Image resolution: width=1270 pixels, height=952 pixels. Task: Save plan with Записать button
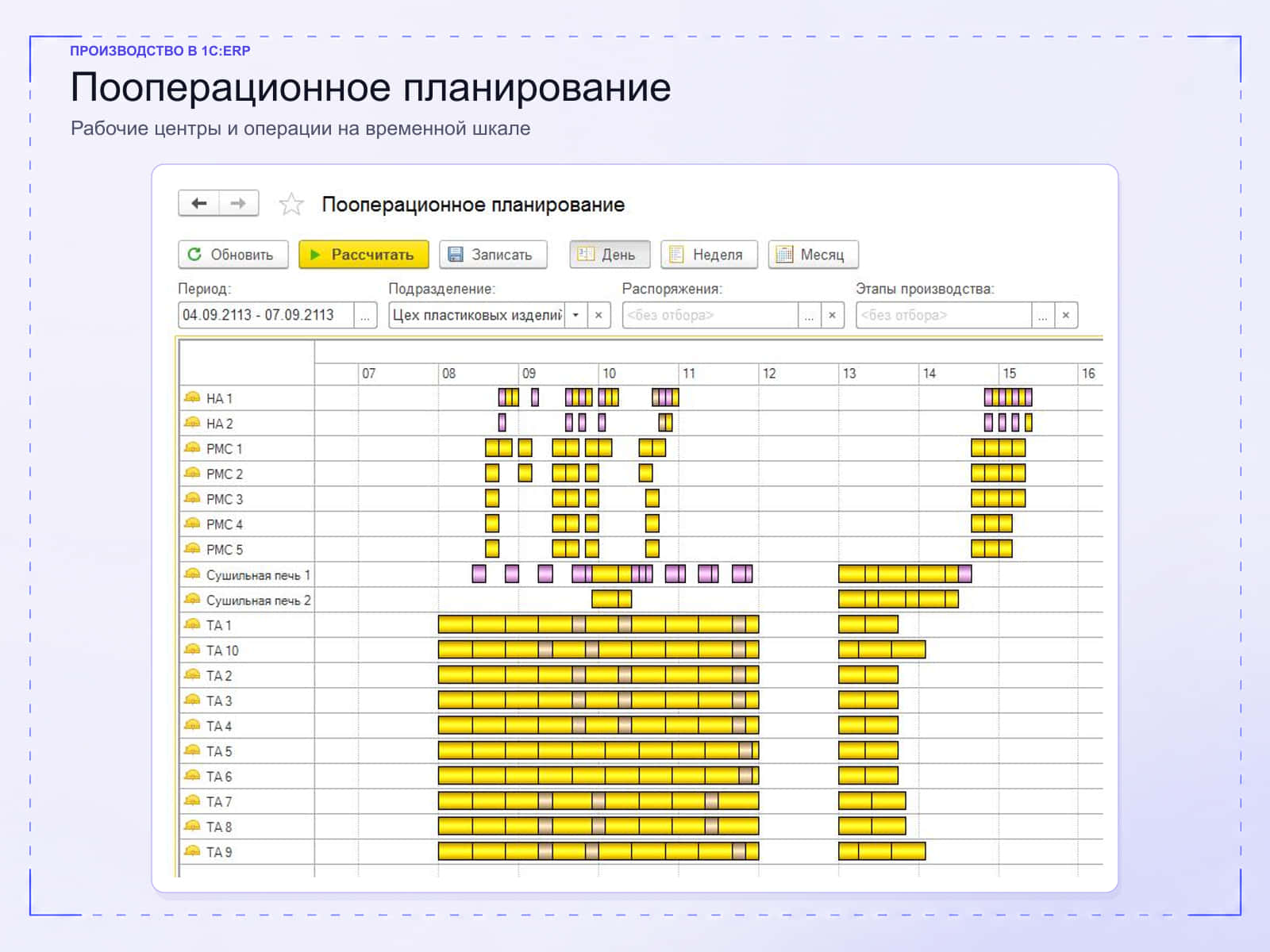coord(493,255)
